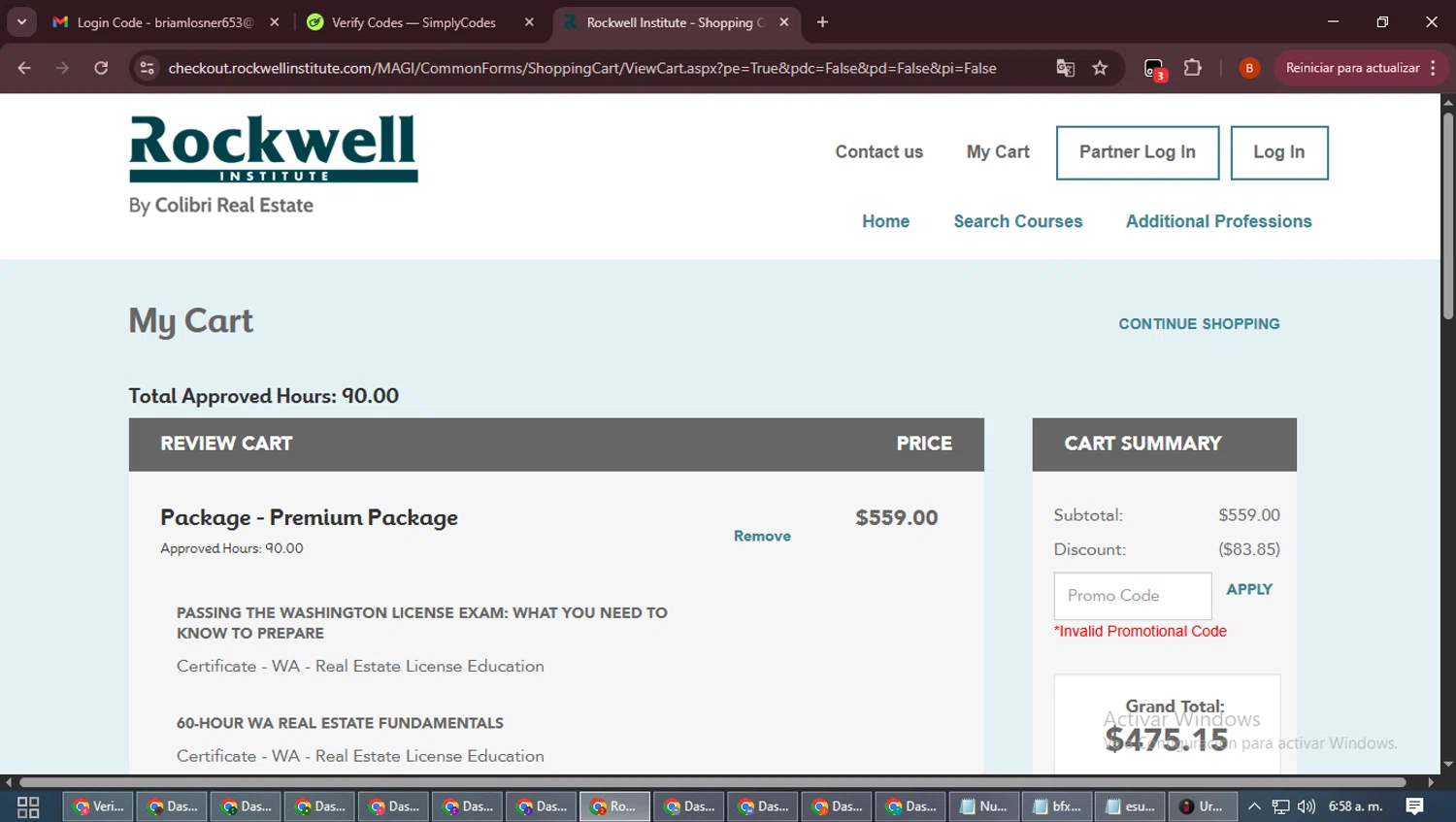Open the clock showing 6:58 a. m.

point(1355,806)
